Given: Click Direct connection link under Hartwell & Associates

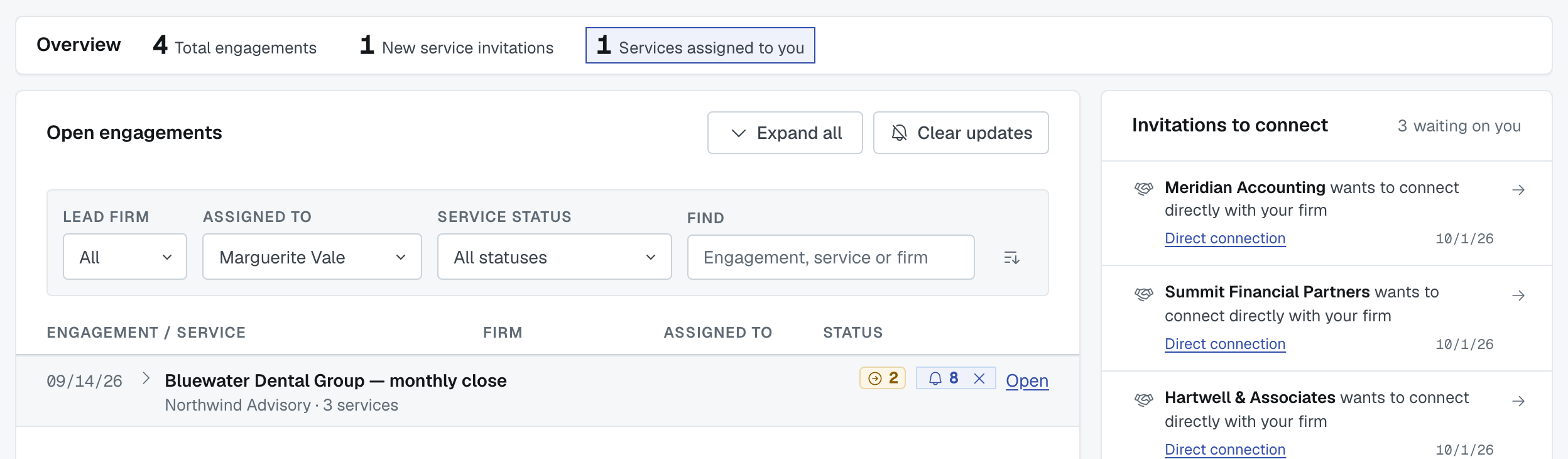Looking at the screenshot, I should (x=1225, y=450).
